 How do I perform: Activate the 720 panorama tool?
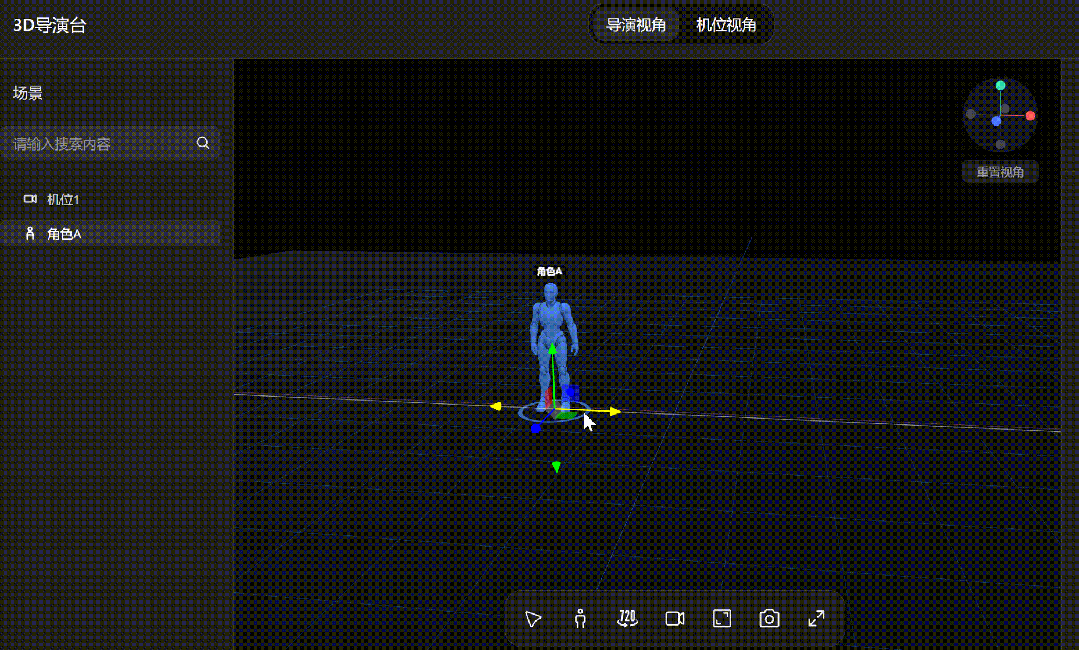pos(627,618)
